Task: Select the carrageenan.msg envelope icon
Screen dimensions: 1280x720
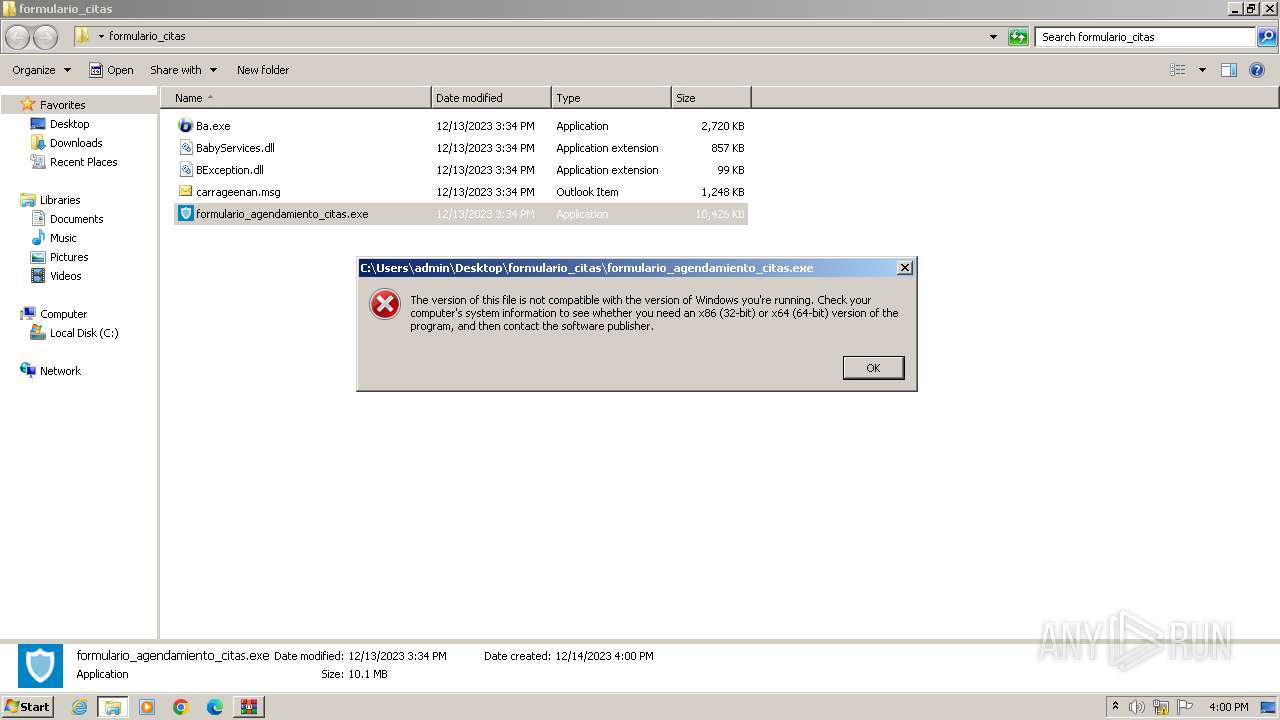Action: tap(185, 192)
